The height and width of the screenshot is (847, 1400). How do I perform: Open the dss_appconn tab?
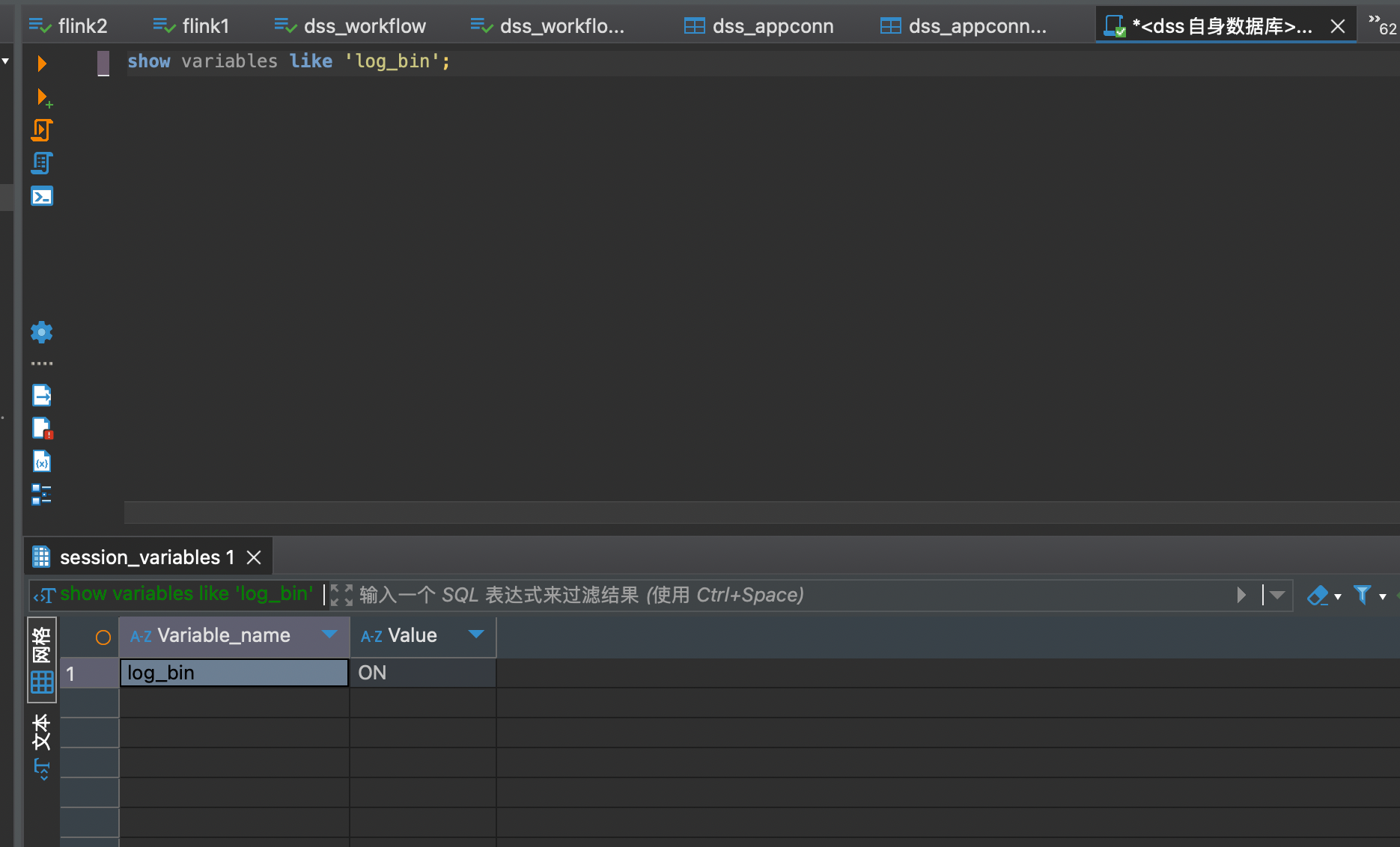759,26
